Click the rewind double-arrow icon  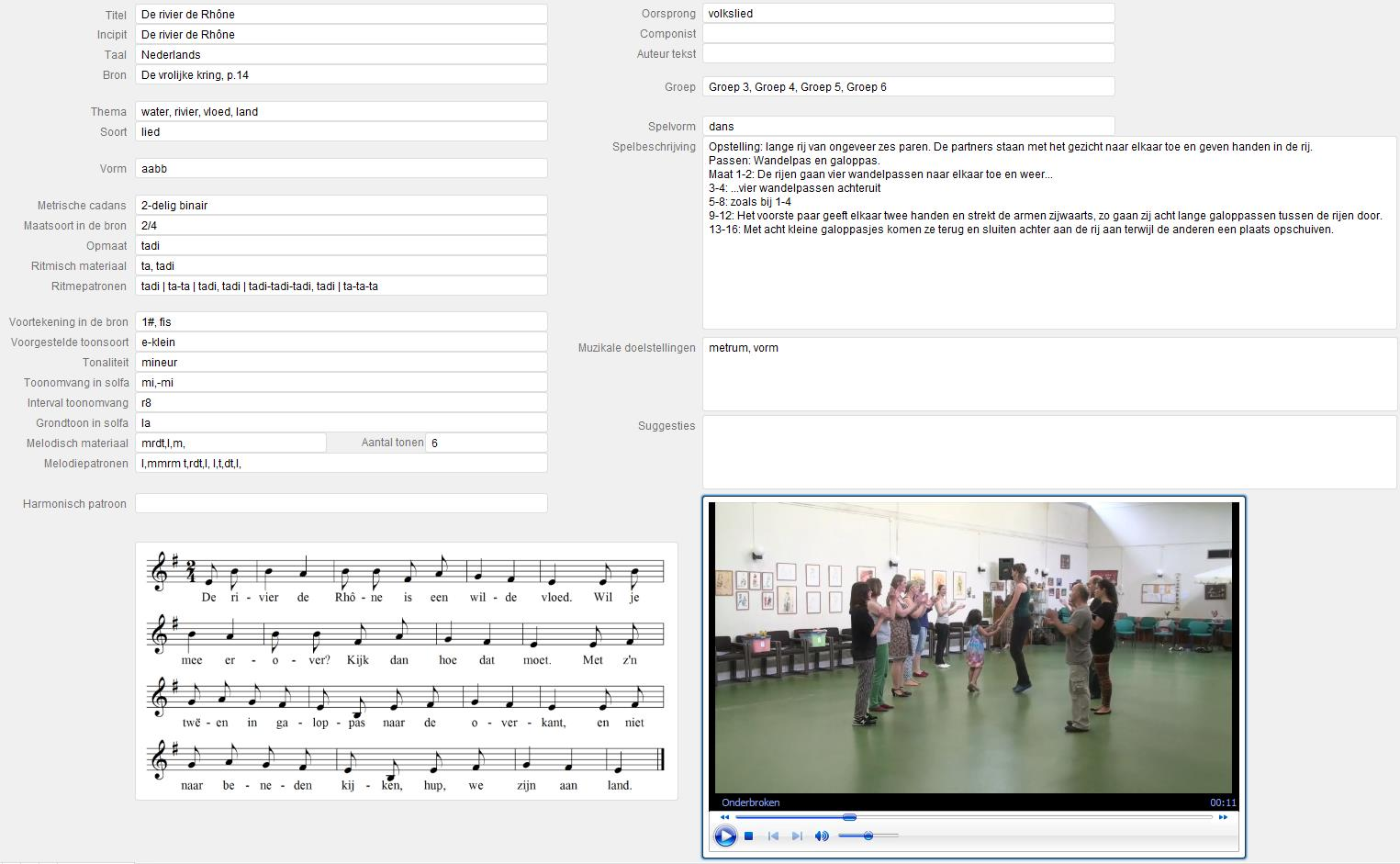click(724, 817)
